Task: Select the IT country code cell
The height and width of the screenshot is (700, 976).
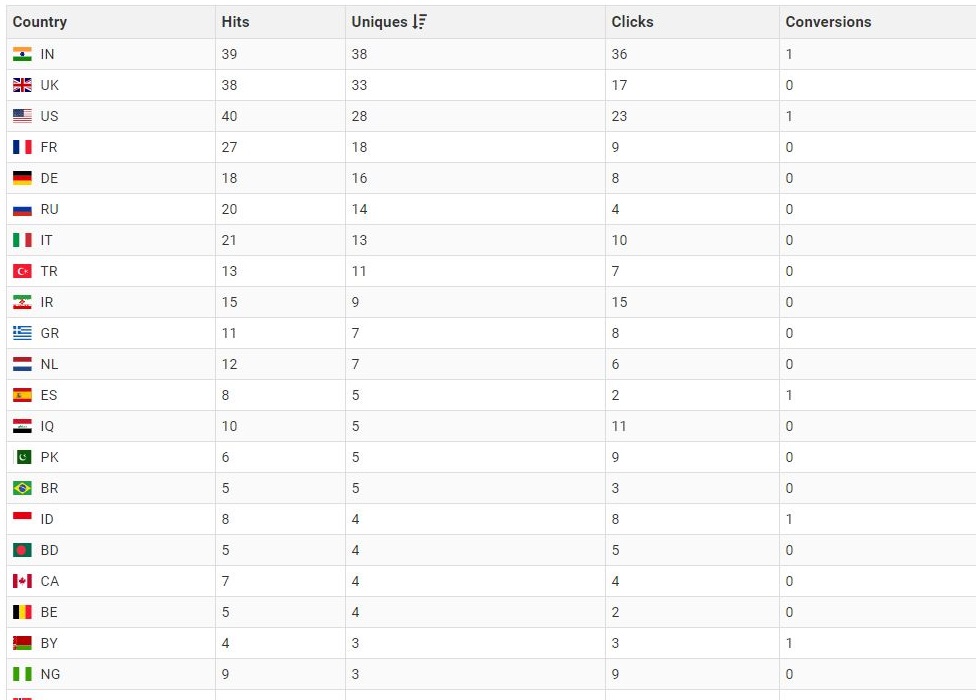Action: (x=47, y=240)
